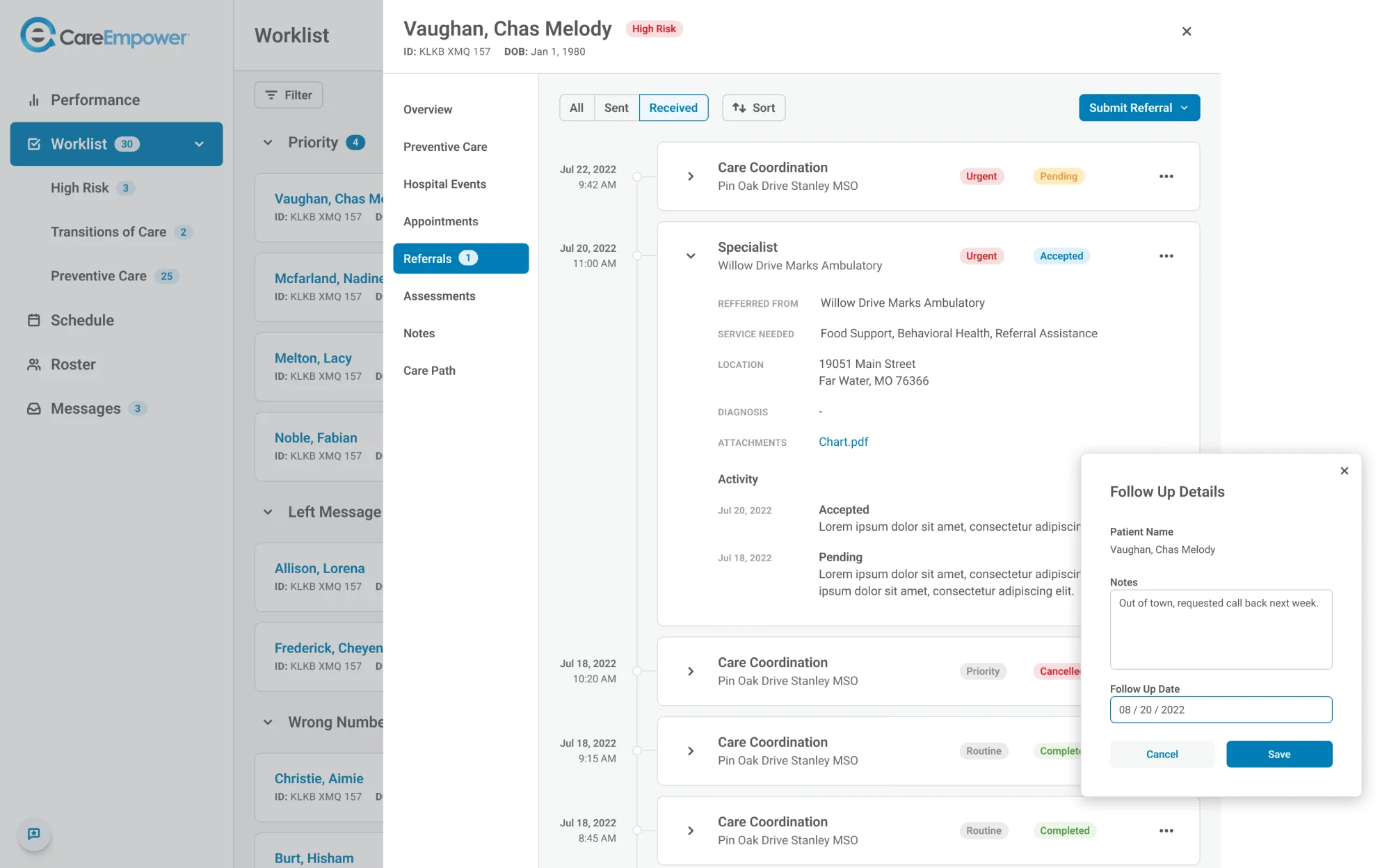Click the Filter icon above the worklist
Screen dimensions: 1380x868
pos(289,95)
